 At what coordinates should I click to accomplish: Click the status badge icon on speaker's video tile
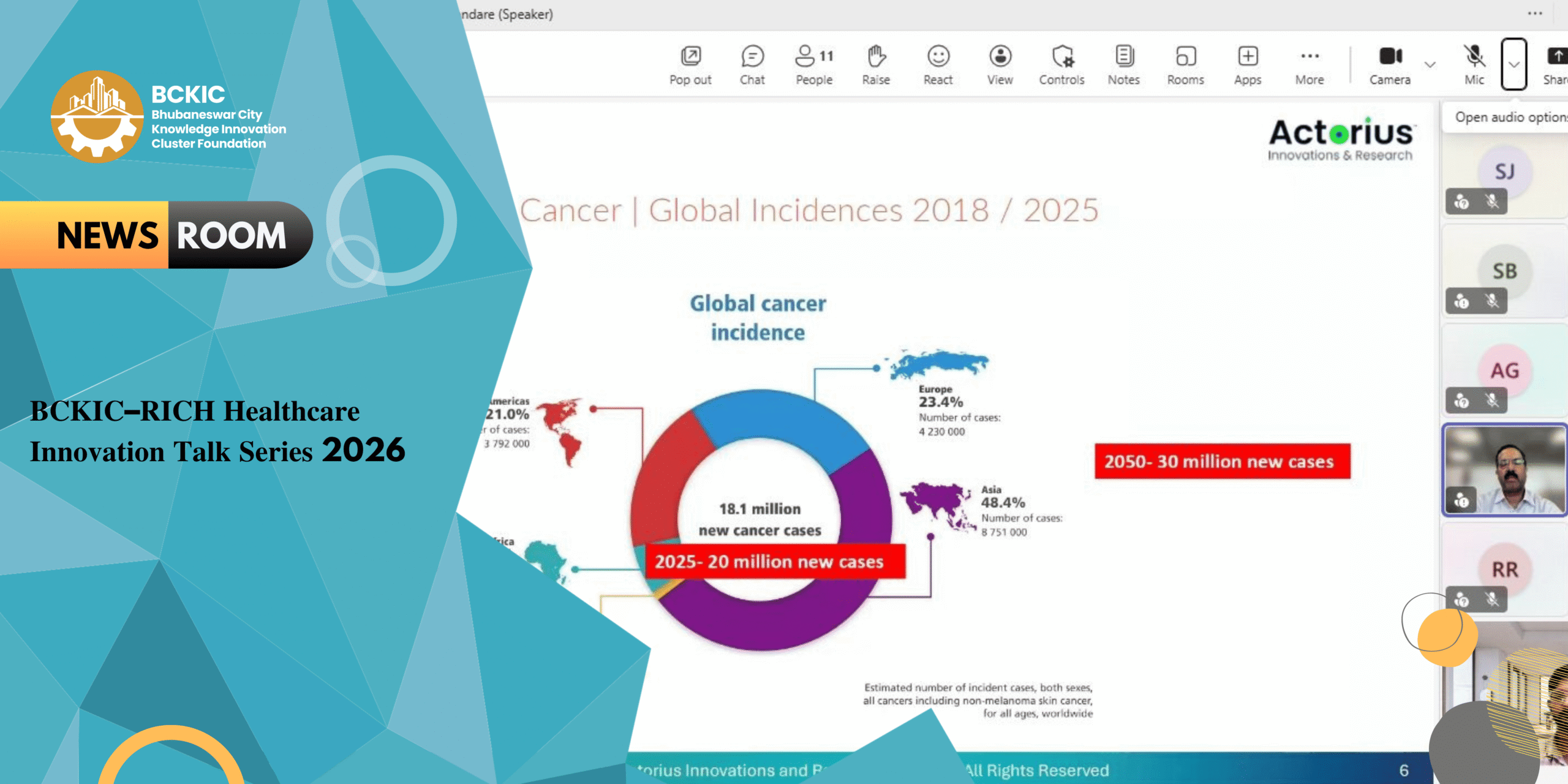tap(1462, 500)
